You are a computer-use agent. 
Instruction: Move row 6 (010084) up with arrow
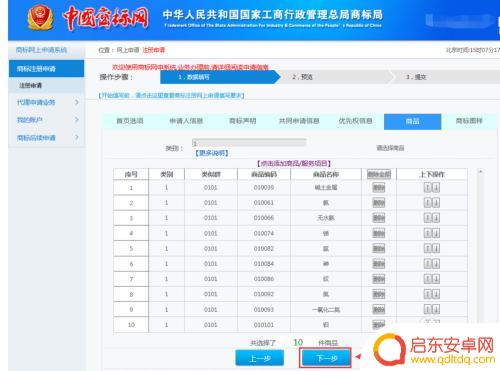pos(428,264)
